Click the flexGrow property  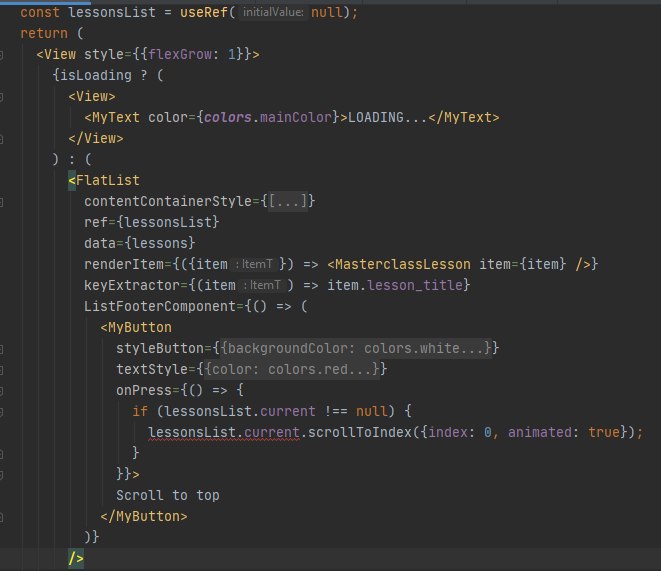coord(180,55)
